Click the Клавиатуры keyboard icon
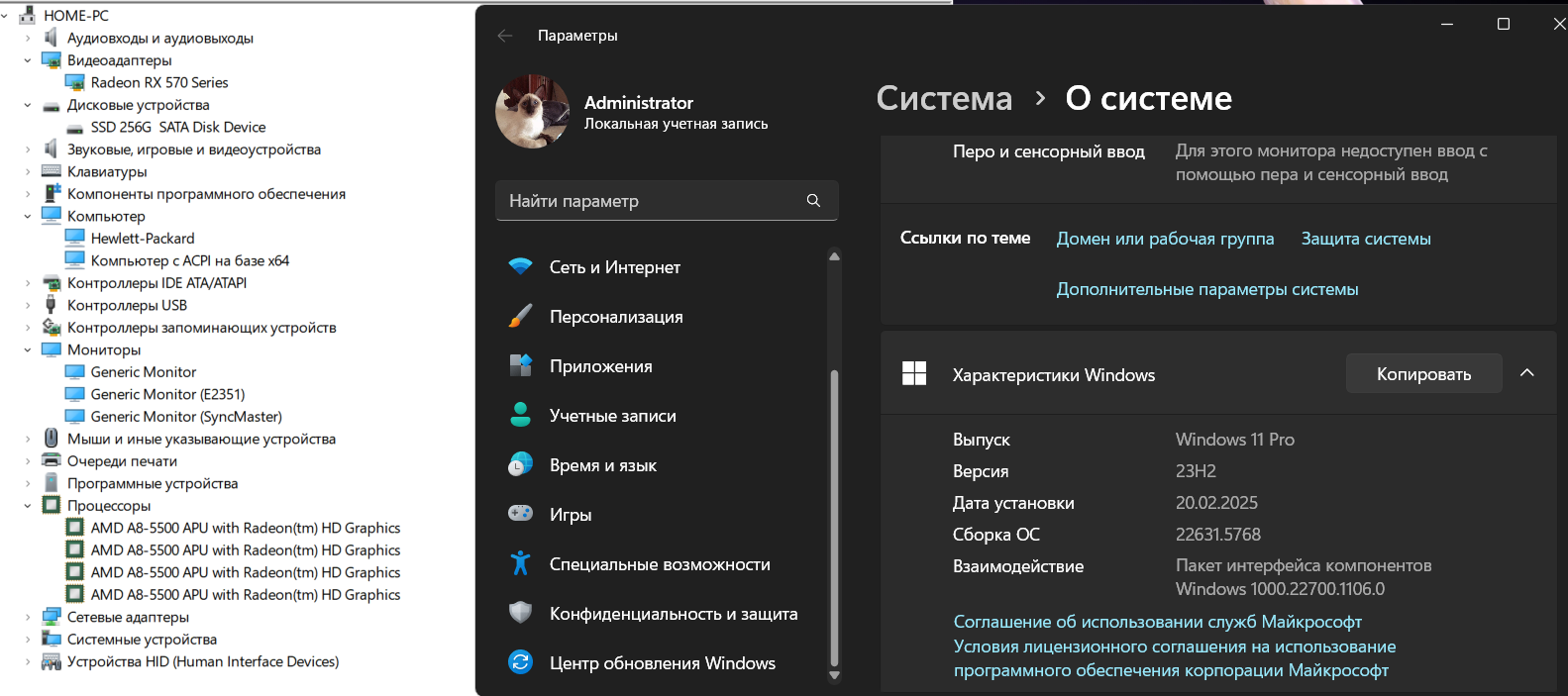1568x696 pixels. 52,171
